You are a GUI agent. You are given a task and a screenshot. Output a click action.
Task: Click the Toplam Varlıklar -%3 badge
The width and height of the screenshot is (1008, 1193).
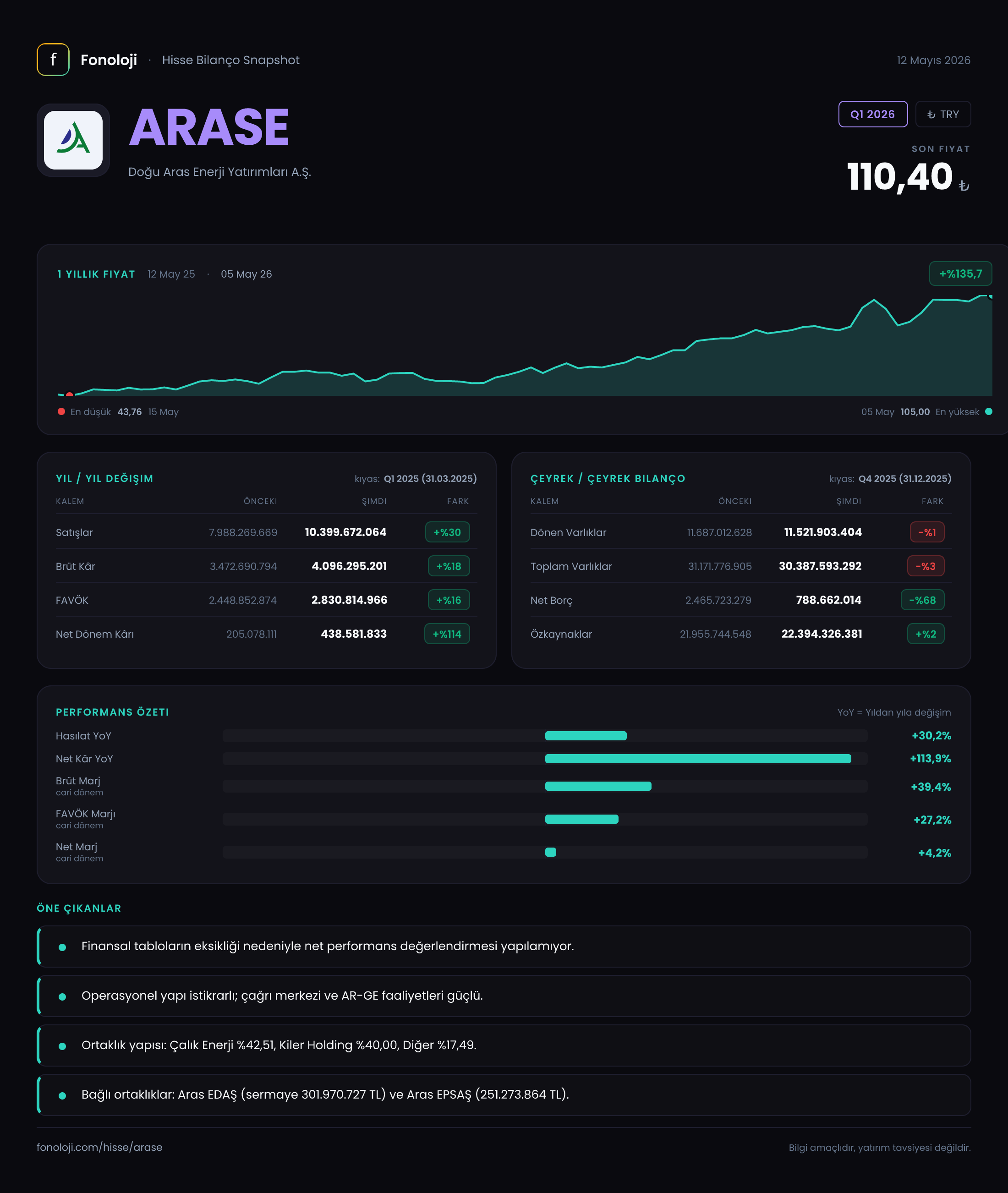click(x=926, y=566)
